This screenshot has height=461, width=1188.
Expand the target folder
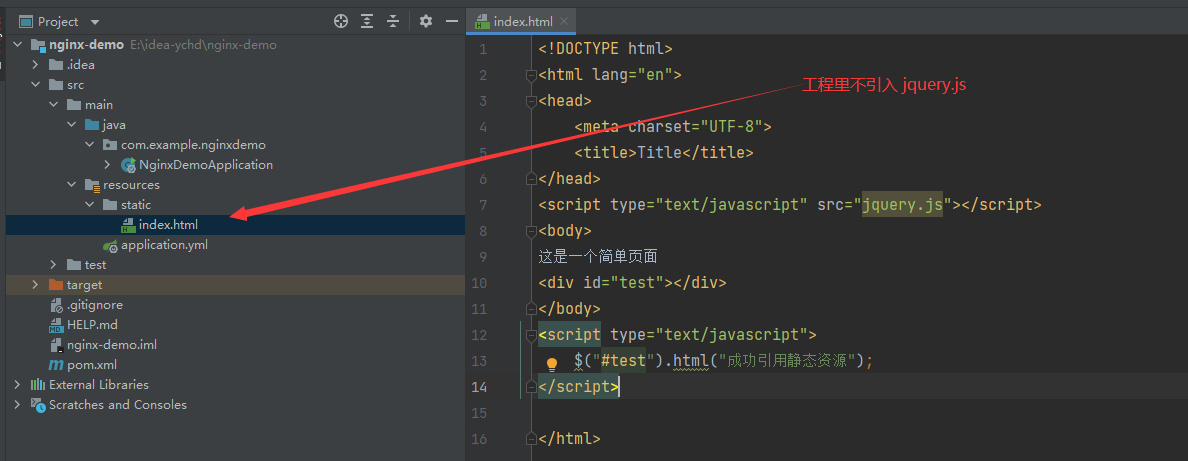36,284
